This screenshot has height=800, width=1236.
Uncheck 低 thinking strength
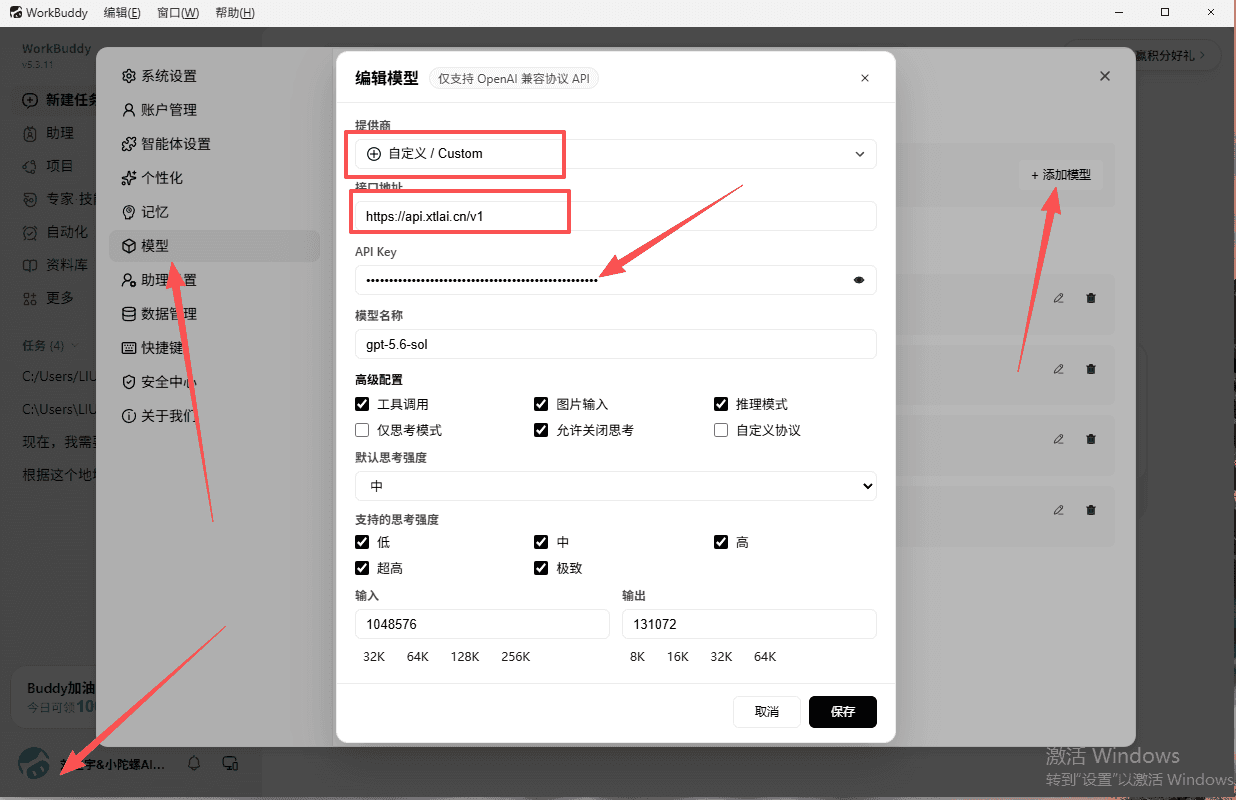[x=362, y=542]
